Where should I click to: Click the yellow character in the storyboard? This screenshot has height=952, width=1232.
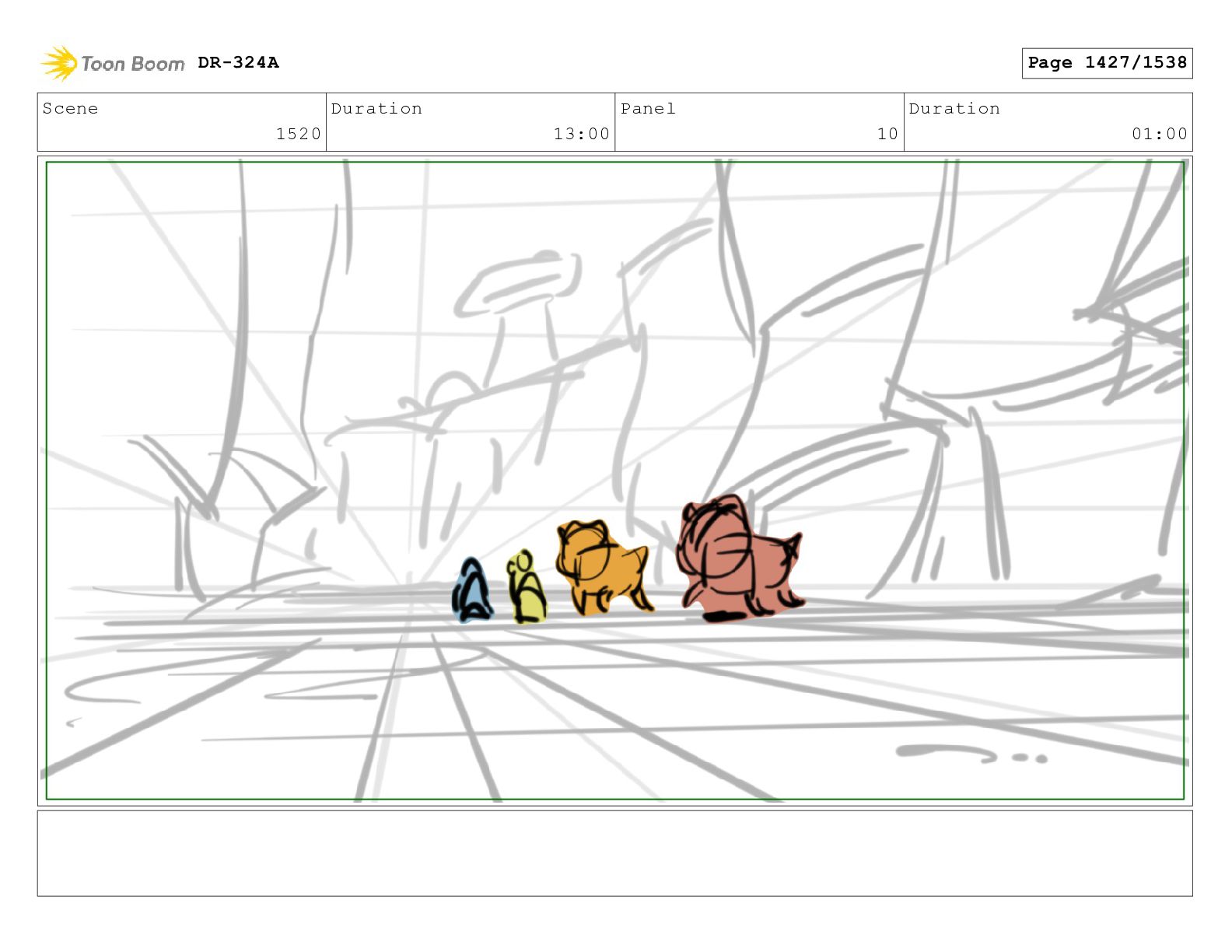(x=527, y=587)
